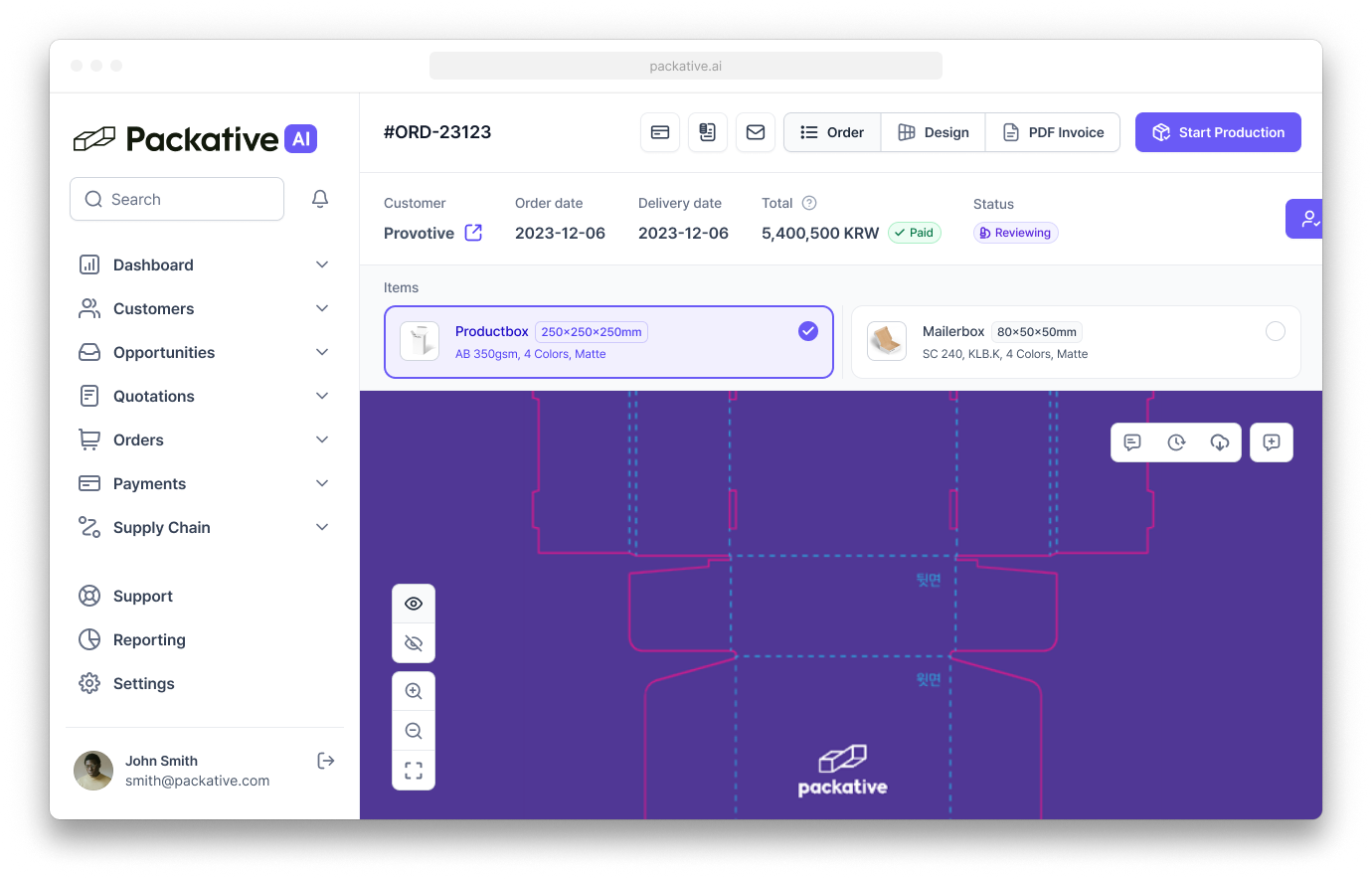Viewport: 1372px width, 879px height.
Task: Click the 5,400,500 KRW total amount
Action: coord(820,233)
